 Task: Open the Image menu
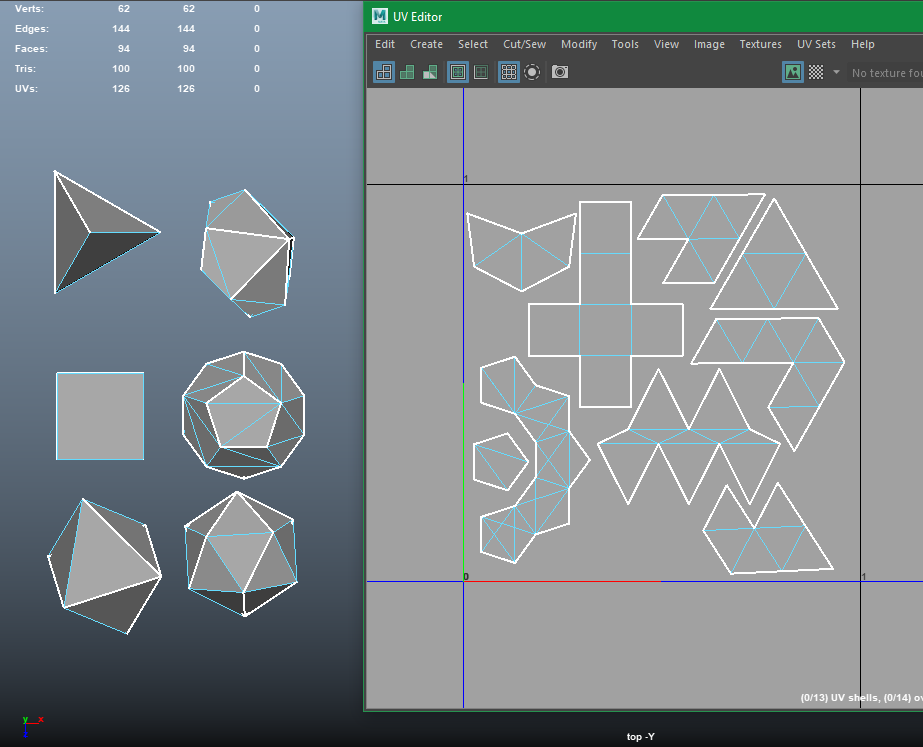point(709,44)
